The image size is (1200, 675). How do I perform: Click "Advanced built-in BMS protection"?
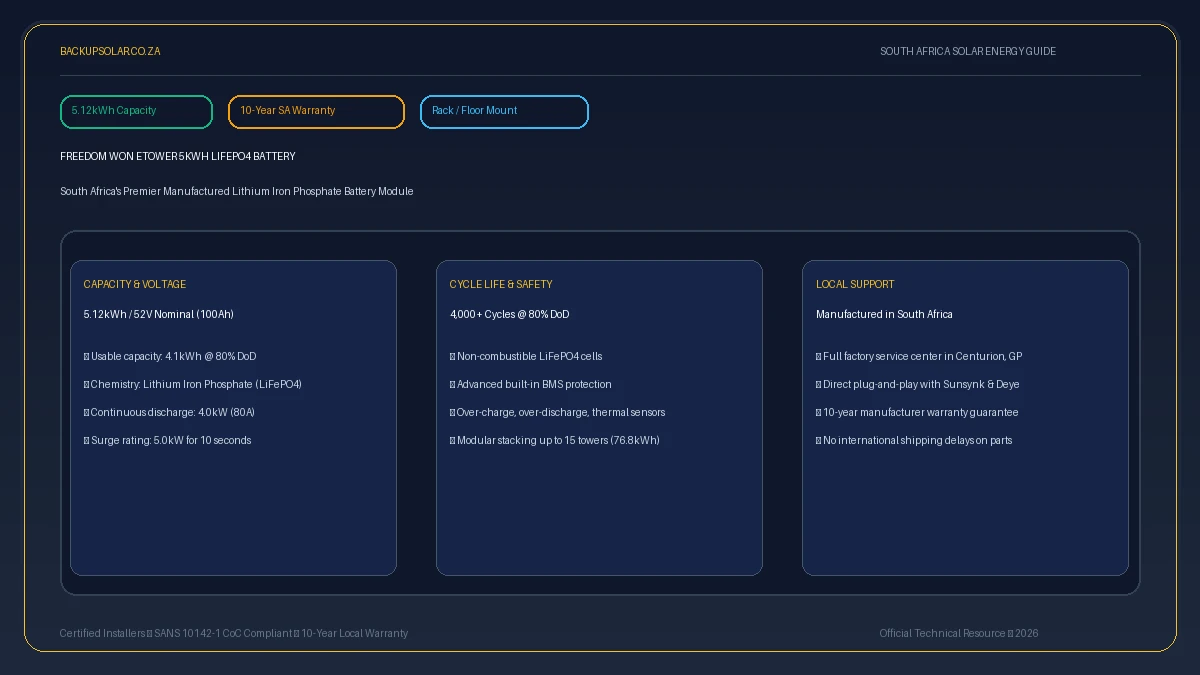pyautogui.click(x=534, y=385)
